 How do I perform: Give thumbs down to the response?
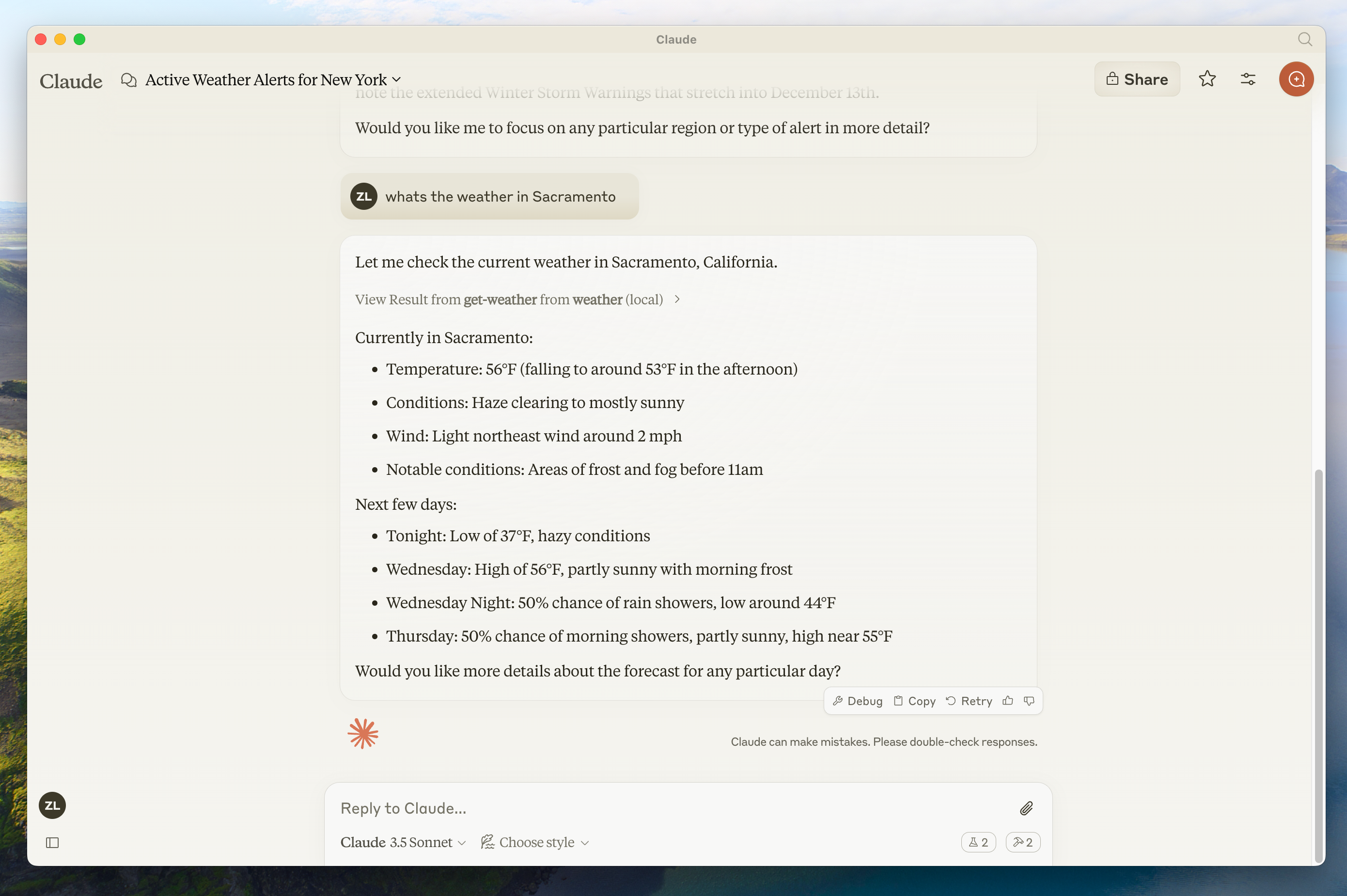tap(1029, 701)
